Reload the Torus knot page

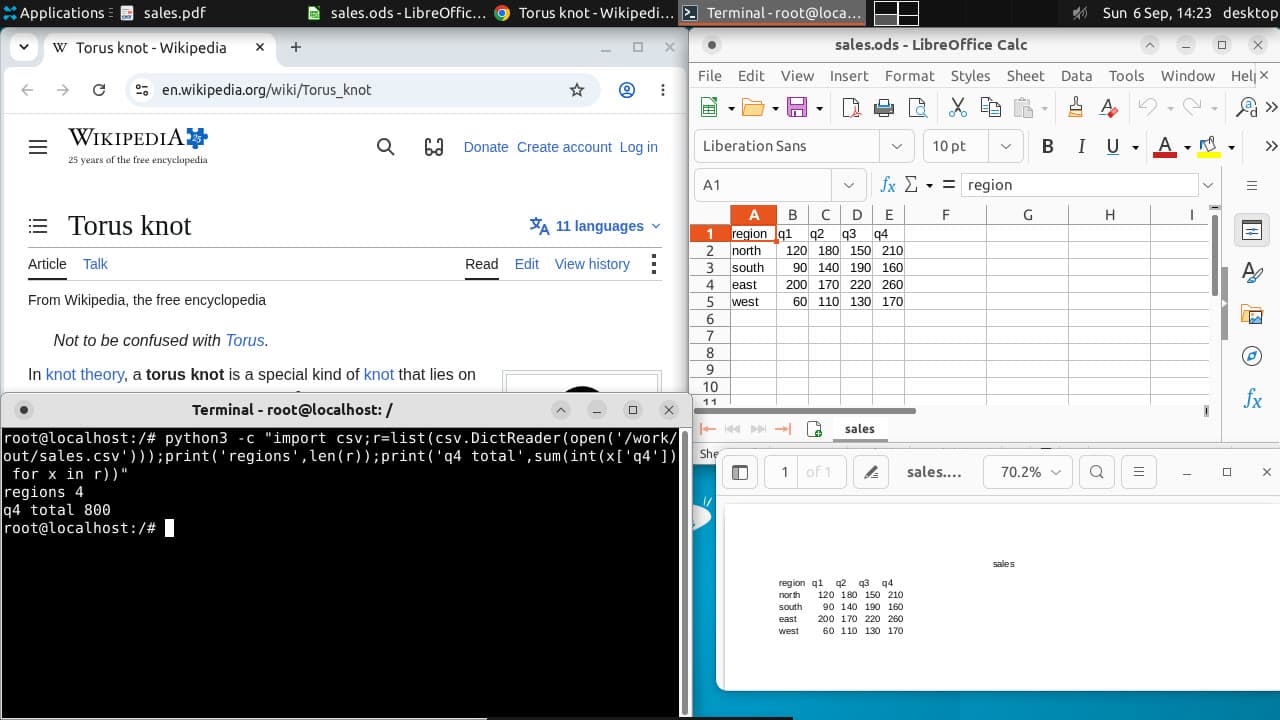coord(99,90)
